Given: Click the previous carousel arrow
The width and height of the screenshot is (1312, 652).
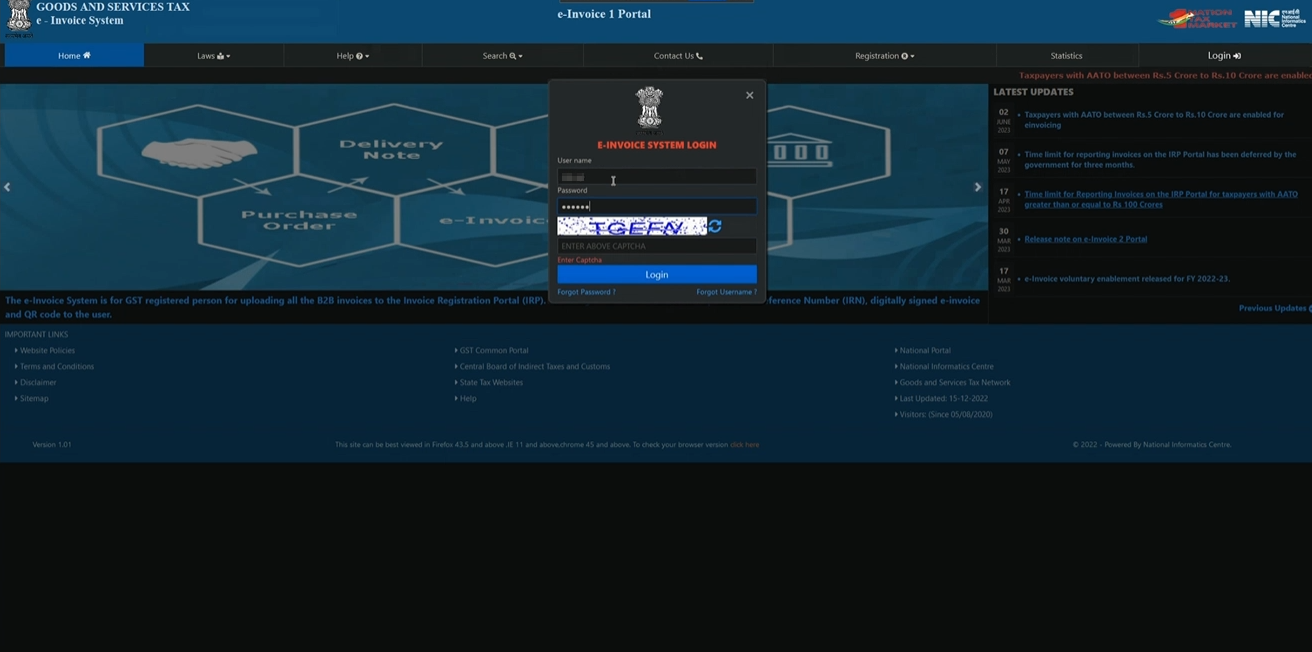Looking at the screenshot, I should pyautogui.click(x=6, y=186).
